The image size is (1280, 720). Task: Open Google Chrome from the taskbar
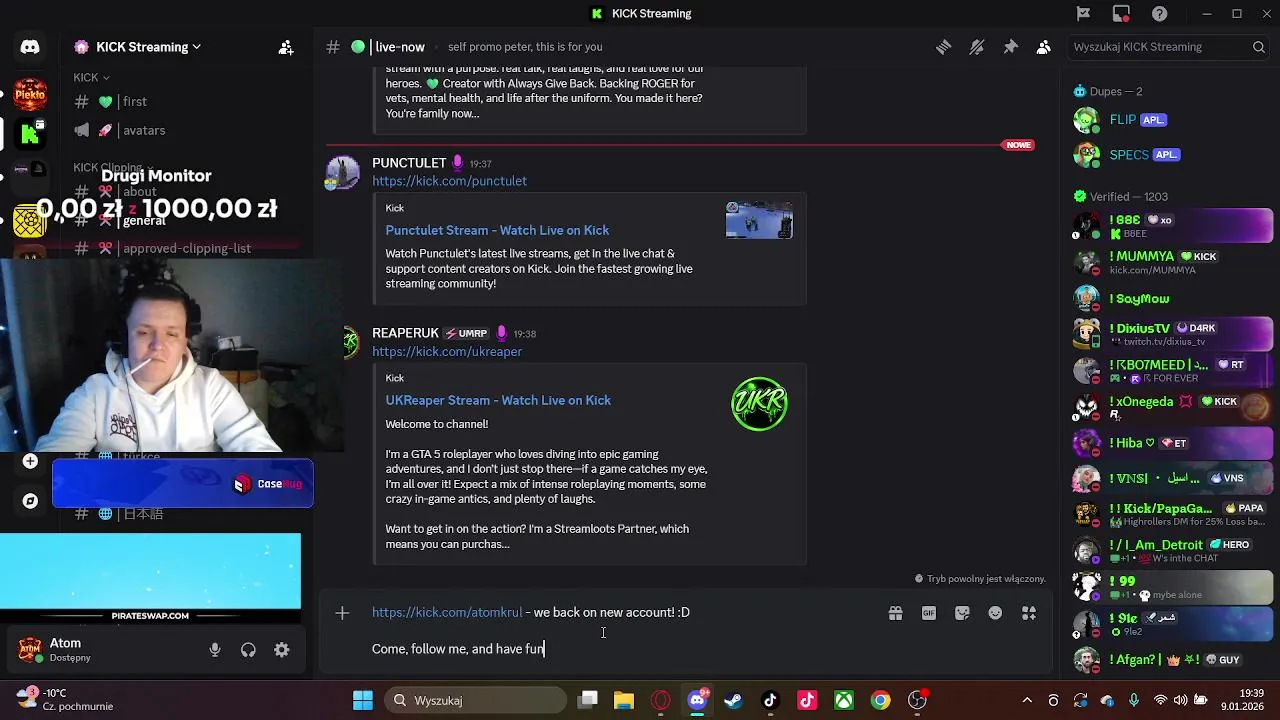pyautogui.click(x=880, y=700)
